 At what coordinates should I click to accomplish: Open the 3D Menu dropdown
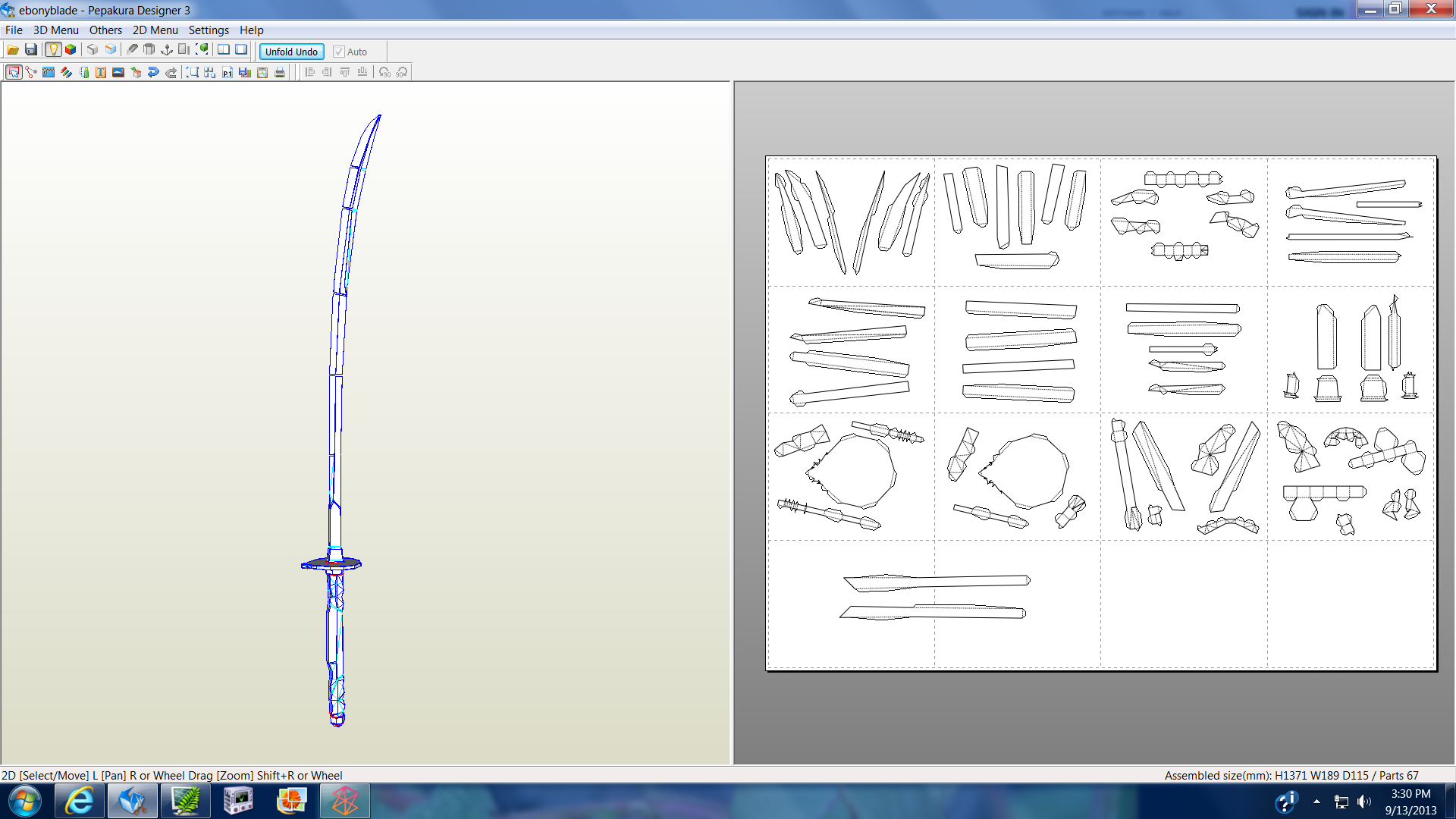click(x=55, y=30)
